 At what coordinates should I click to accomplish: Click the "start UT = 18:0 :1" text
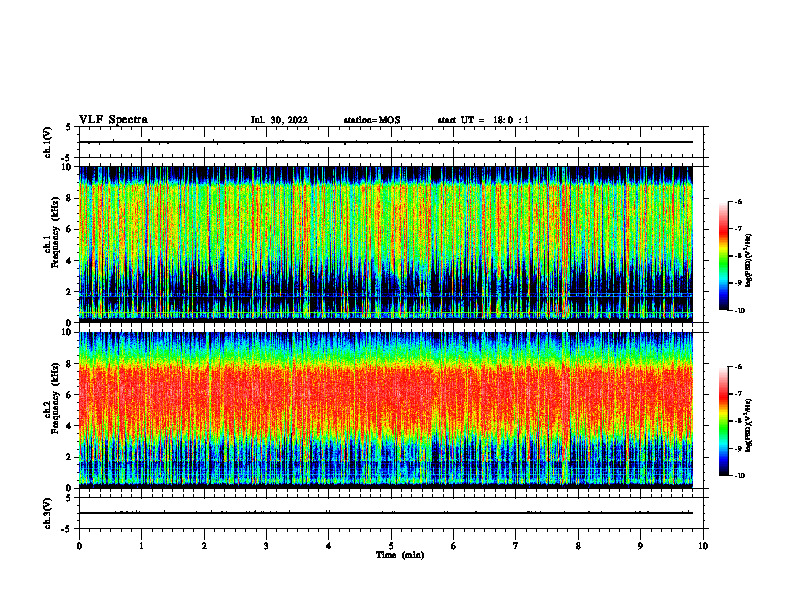pyautogui.click(x=483, y=120)
